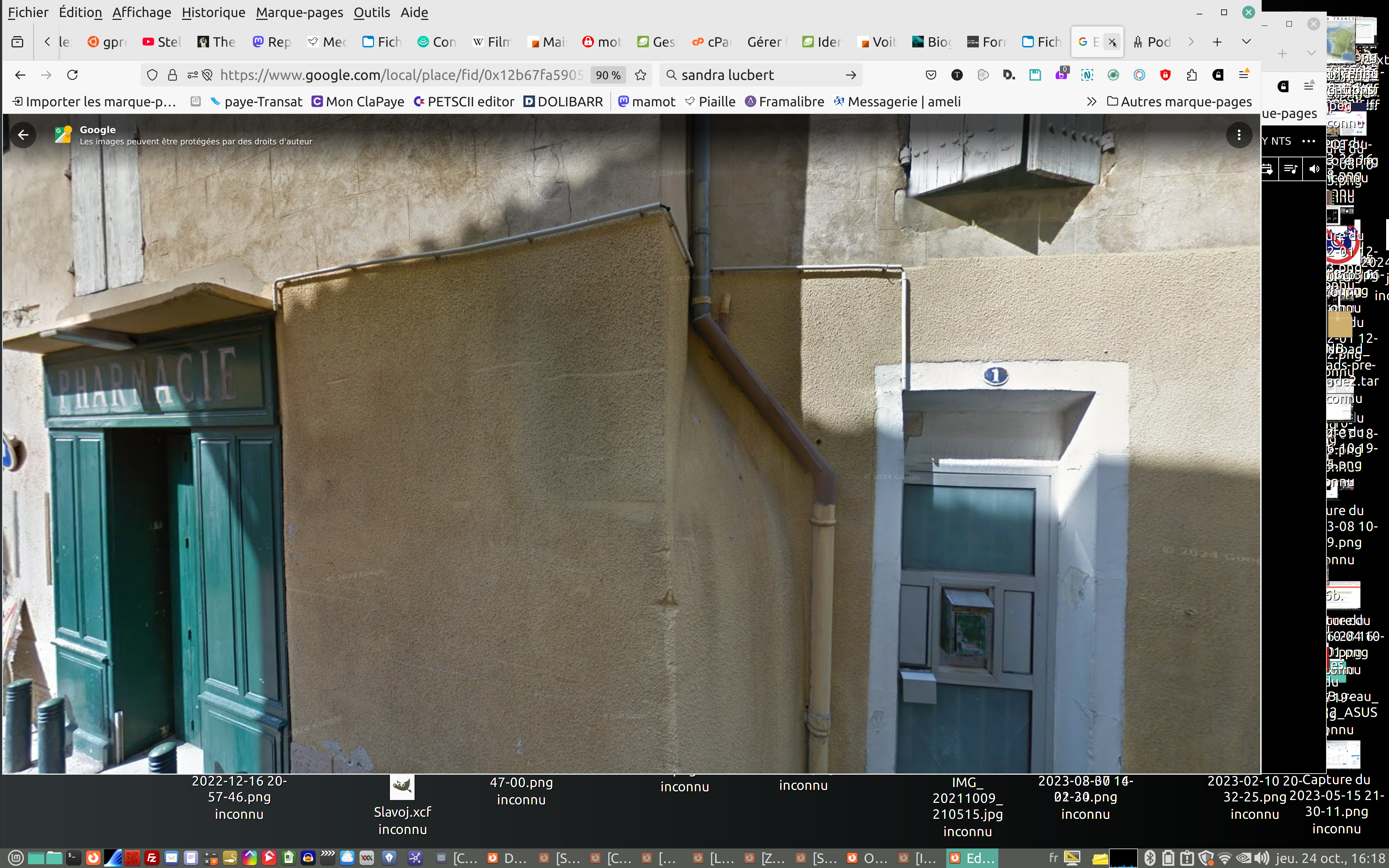
Task: Open the tracking protection shield in address bar
Action: 152,75
